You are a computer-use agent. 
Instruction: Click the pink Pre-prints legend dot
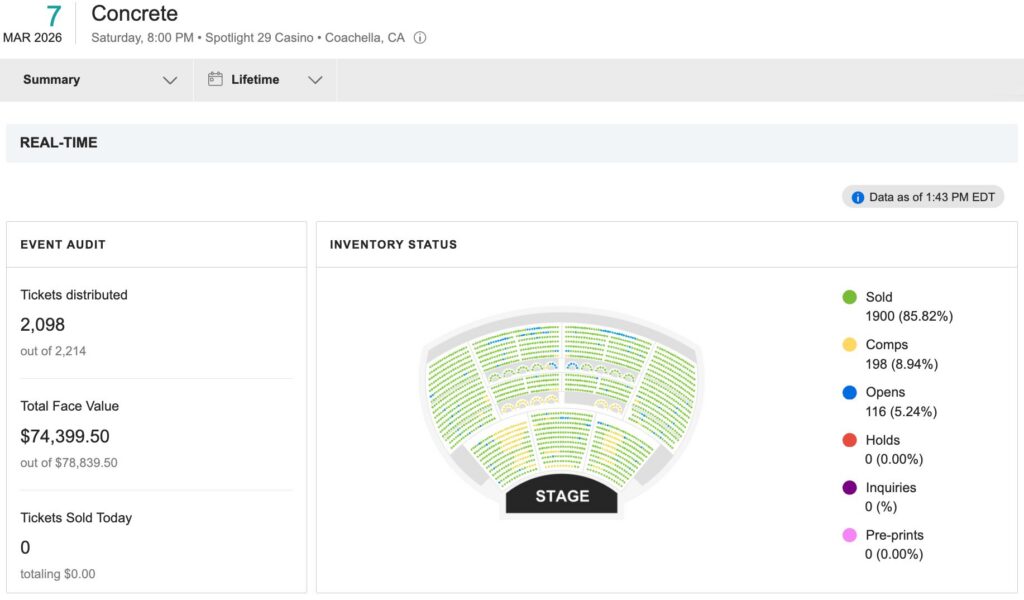849,535
